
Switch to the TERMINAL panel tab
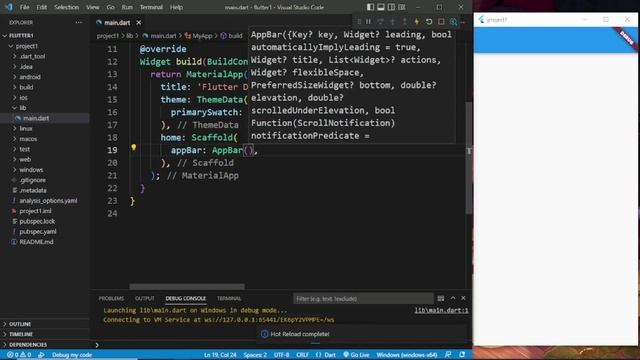[229, 298]
